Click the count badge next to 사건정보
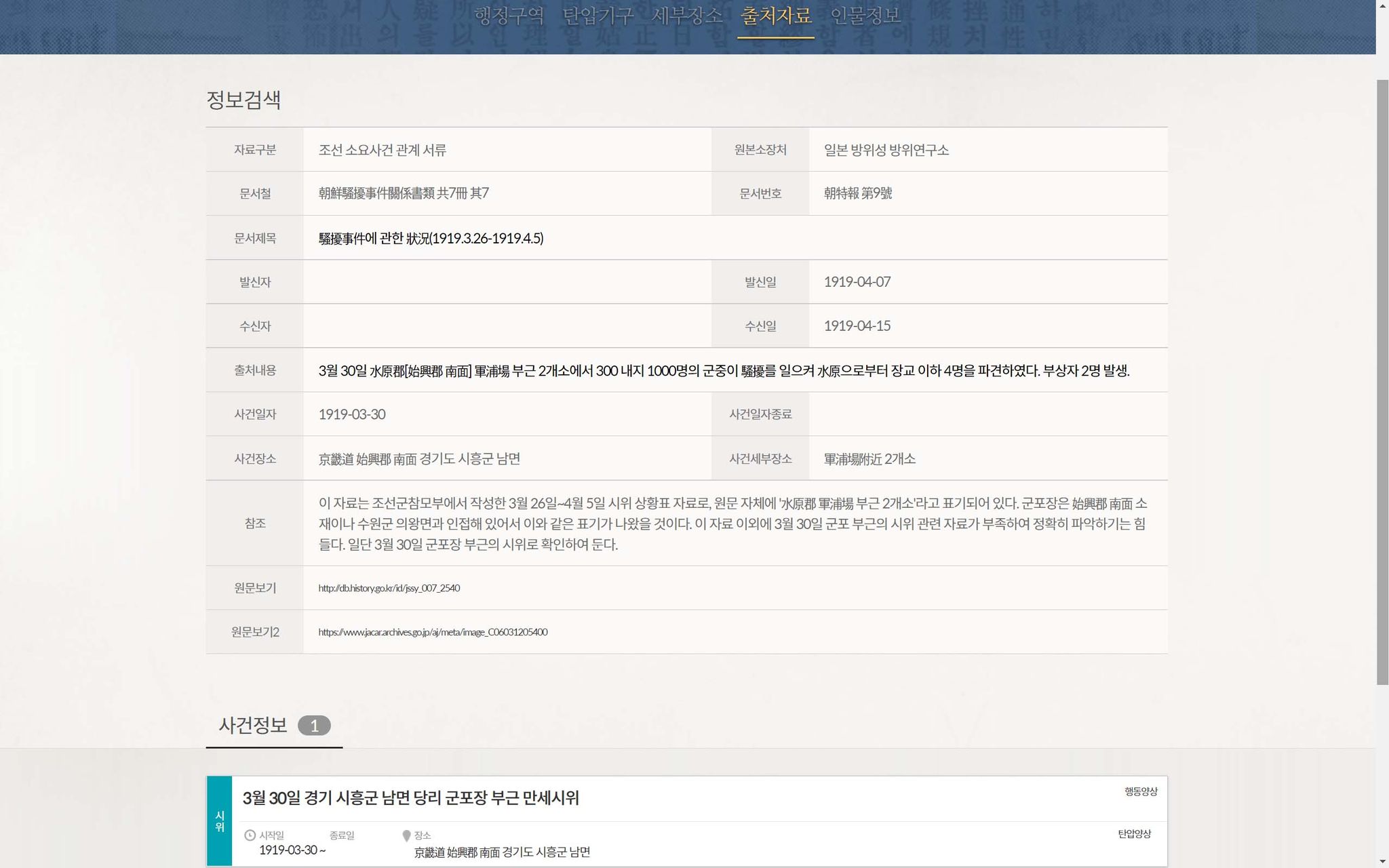This screenshot has width=1389, height=868. point(314,726)
